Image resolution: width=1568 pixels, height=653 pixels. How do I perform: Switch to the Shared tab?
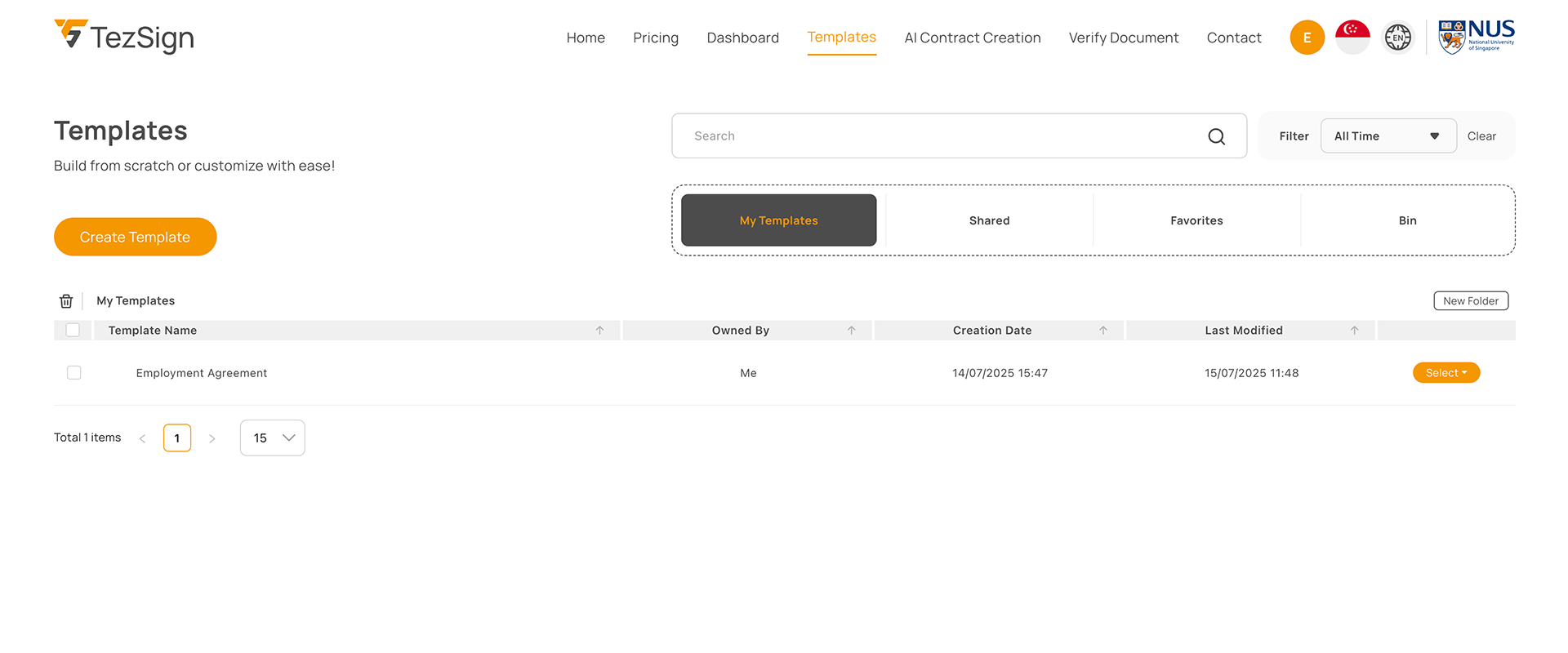(x=989, y=220)
